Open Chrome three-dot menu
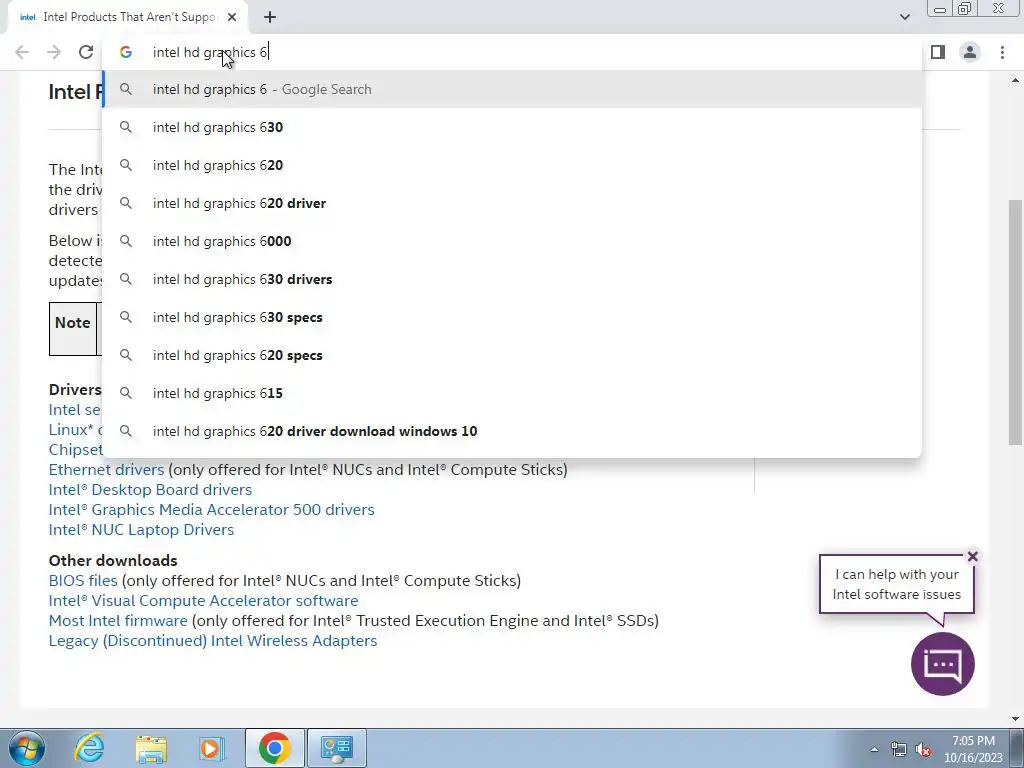Screen dimensions: 1024x768 point(1002,52)
